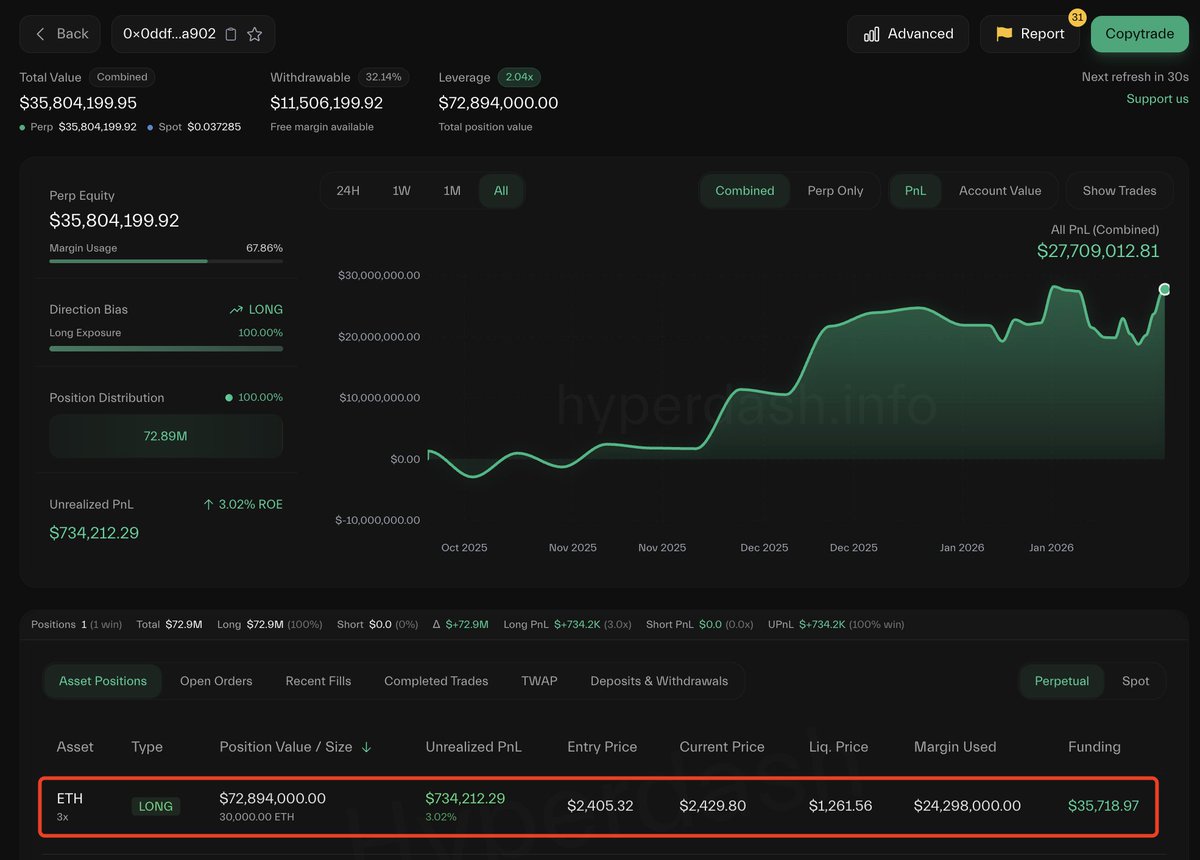Click the flag icon on the Report button
This screenshot has height=860, width=1200.
click(1003, 33)
